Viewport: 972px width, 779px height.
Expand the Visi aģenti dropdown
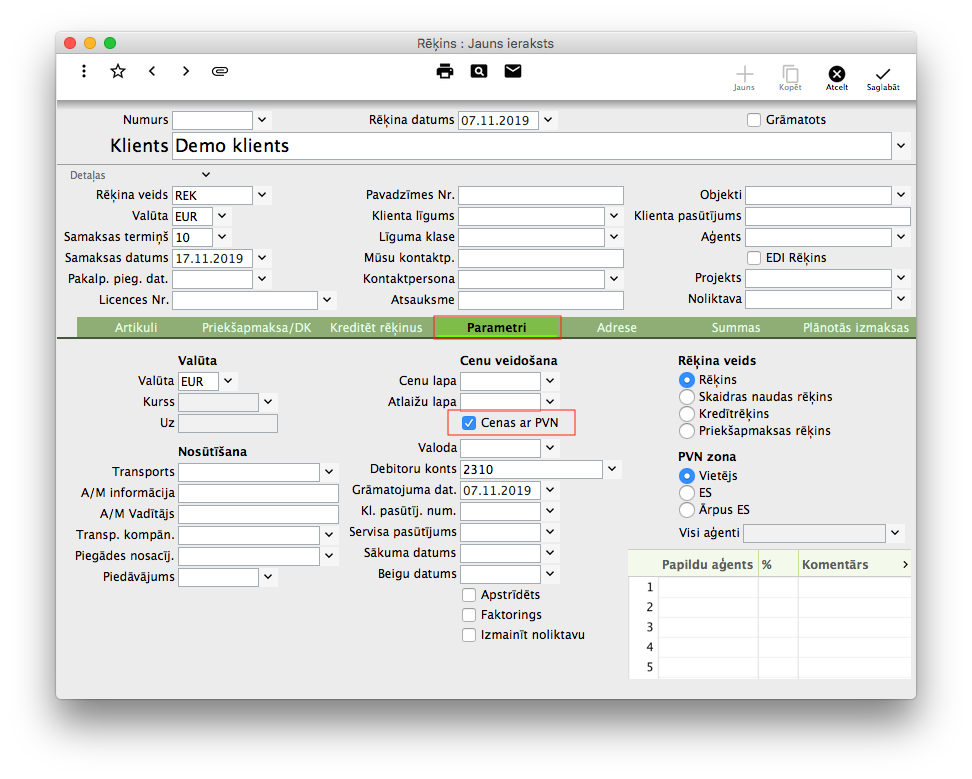895,533
